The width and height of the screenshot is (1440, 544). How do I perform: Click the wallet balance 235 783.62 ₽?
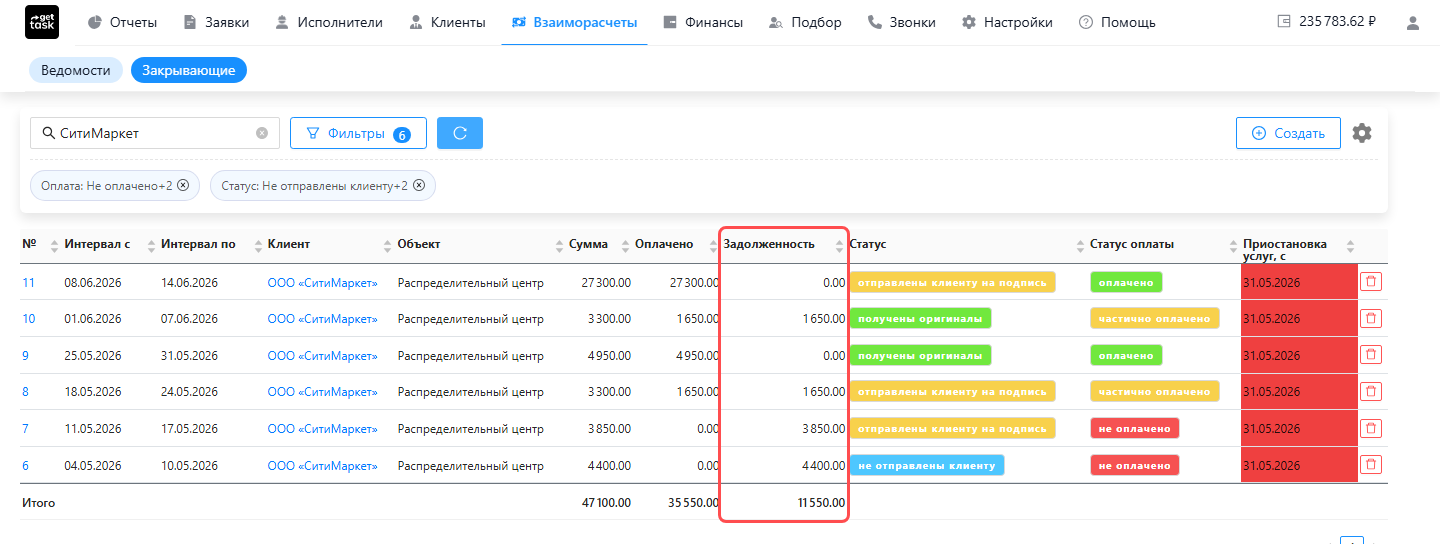tap(1326, 22)
